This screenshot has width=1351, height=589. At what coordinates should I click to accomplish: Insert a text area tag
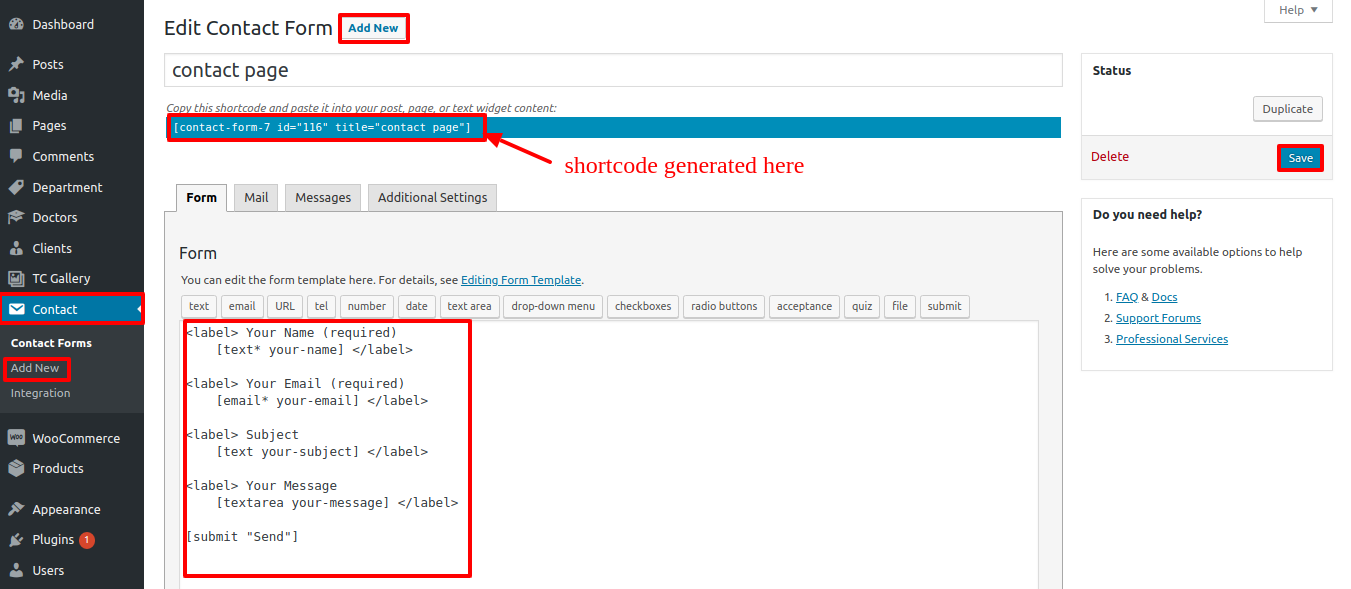pos(469,306)
